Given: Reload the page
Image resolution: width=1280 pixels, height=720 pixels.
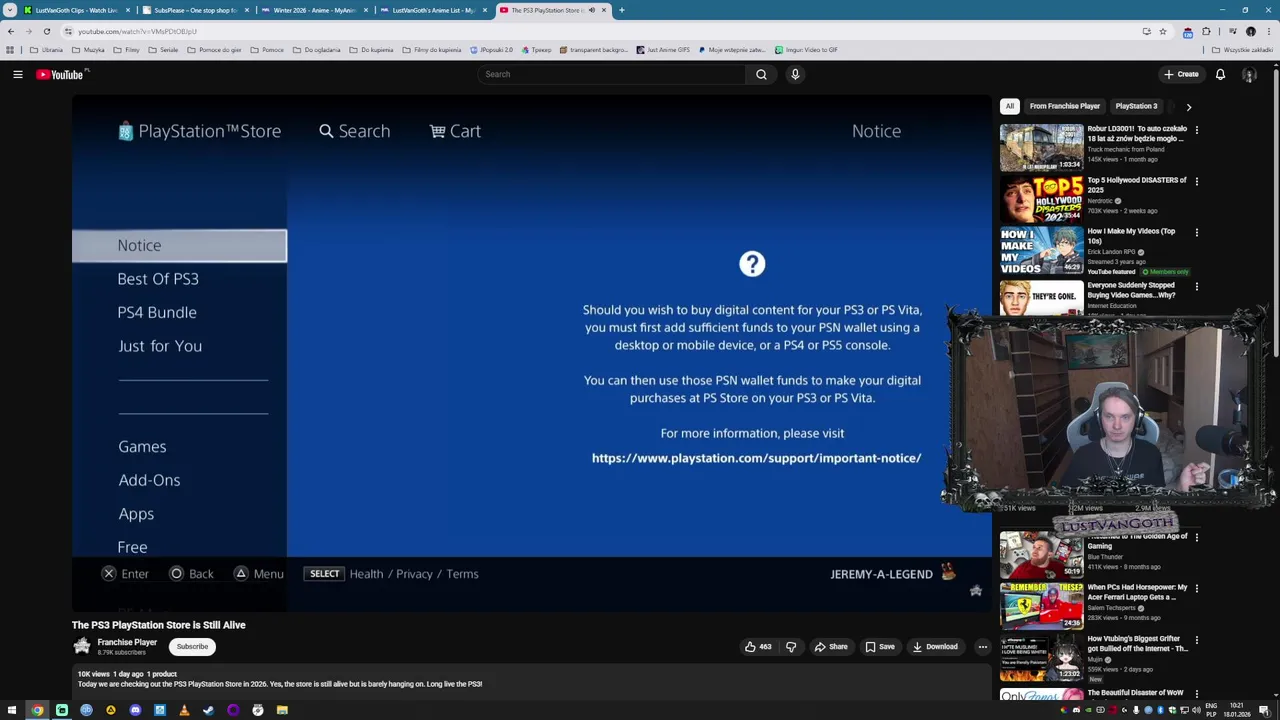Looking at the screenshot, I should (46, 31).
